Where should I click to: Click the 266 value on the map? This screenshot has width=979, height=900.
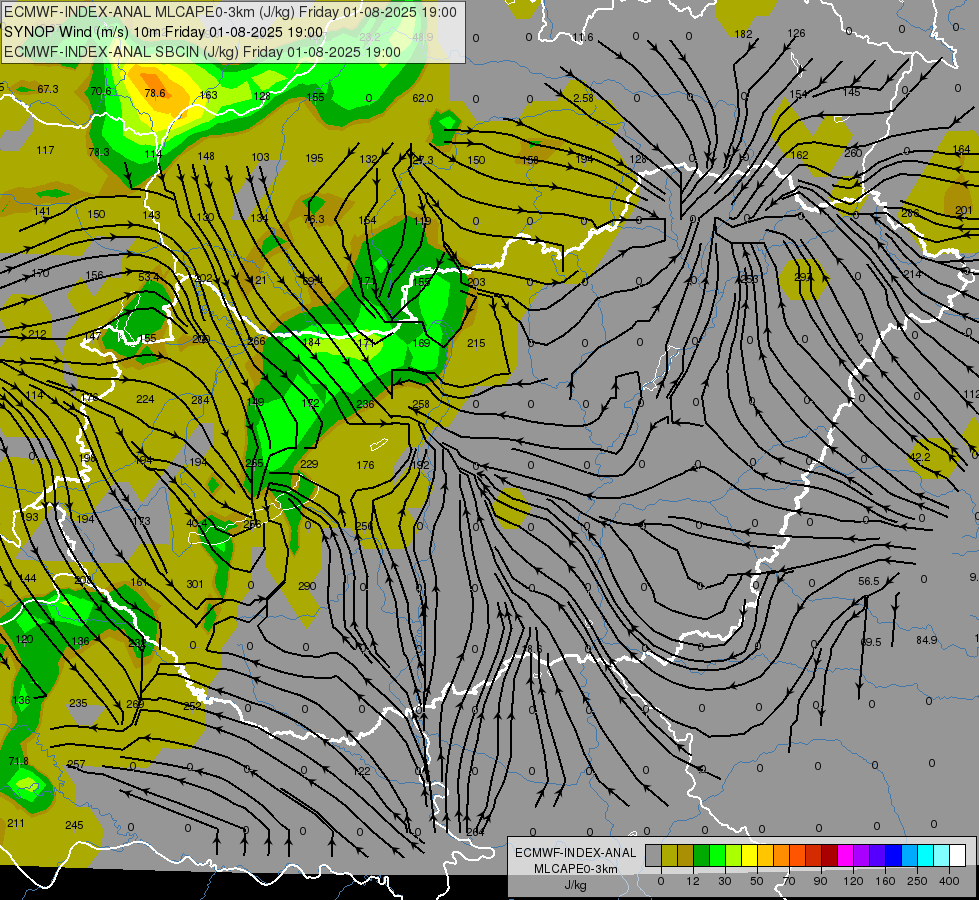point(256,341)
